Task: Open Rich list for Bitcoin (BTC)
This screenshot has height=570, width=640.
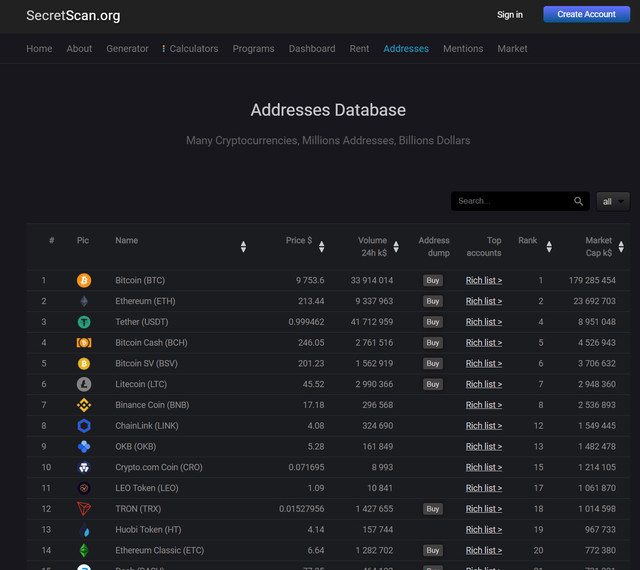Action: point(484,281)
